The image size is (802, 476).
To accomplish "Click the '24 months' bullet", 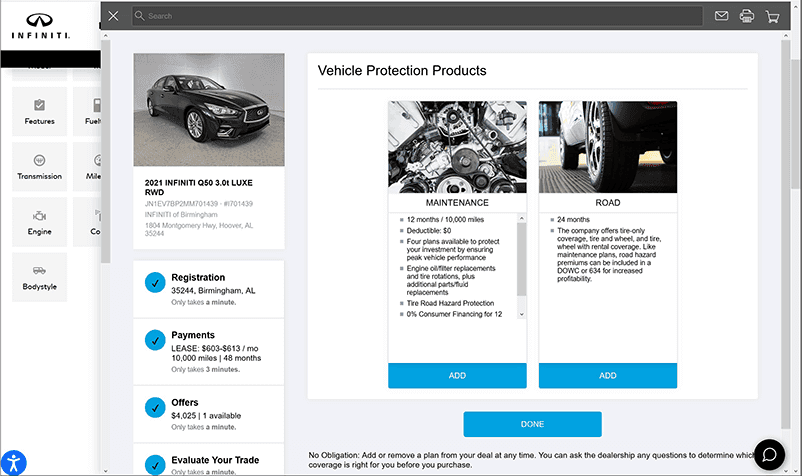I will click(573, 219).
